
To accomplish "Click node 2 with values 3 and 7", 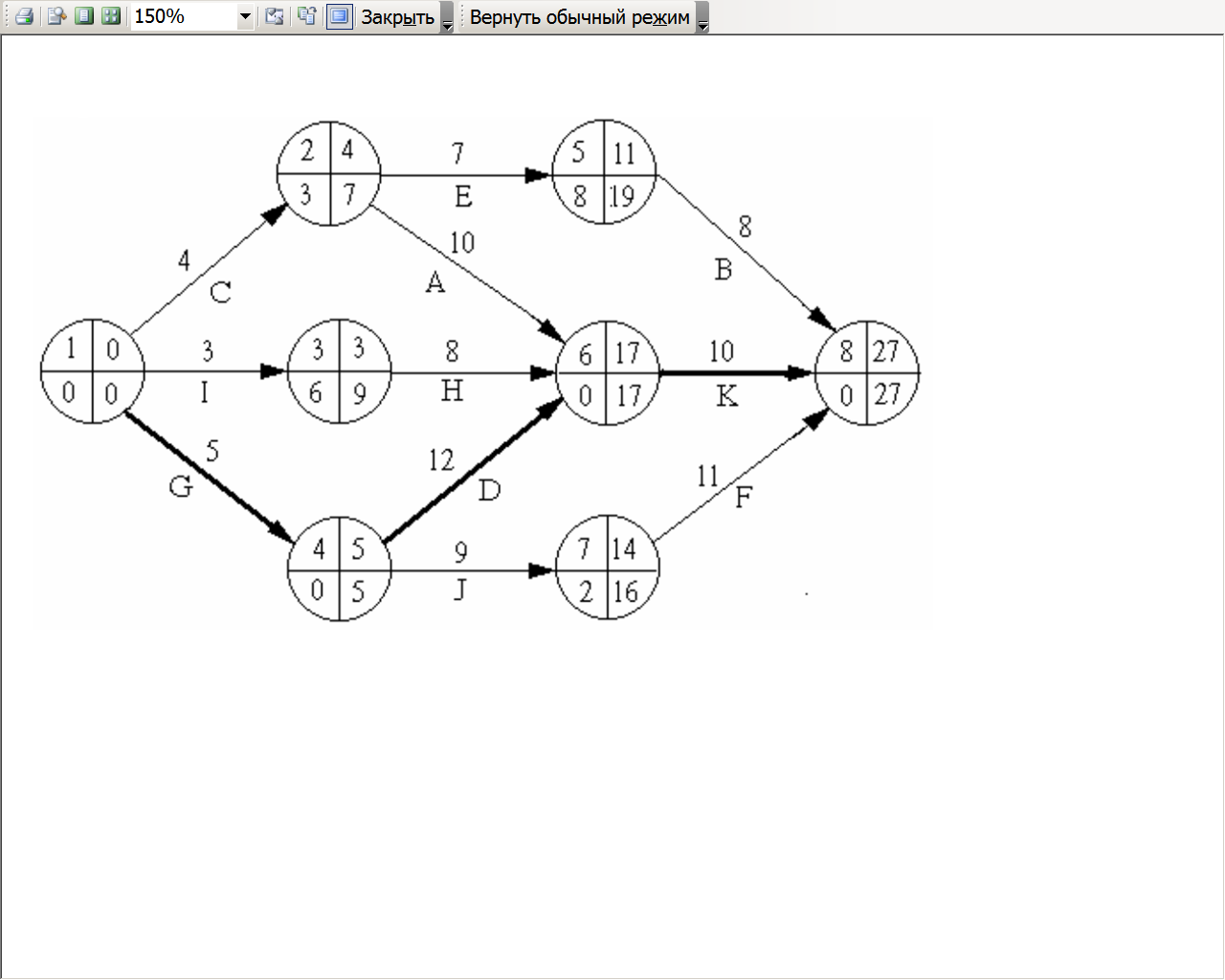I will coord(328,173).
